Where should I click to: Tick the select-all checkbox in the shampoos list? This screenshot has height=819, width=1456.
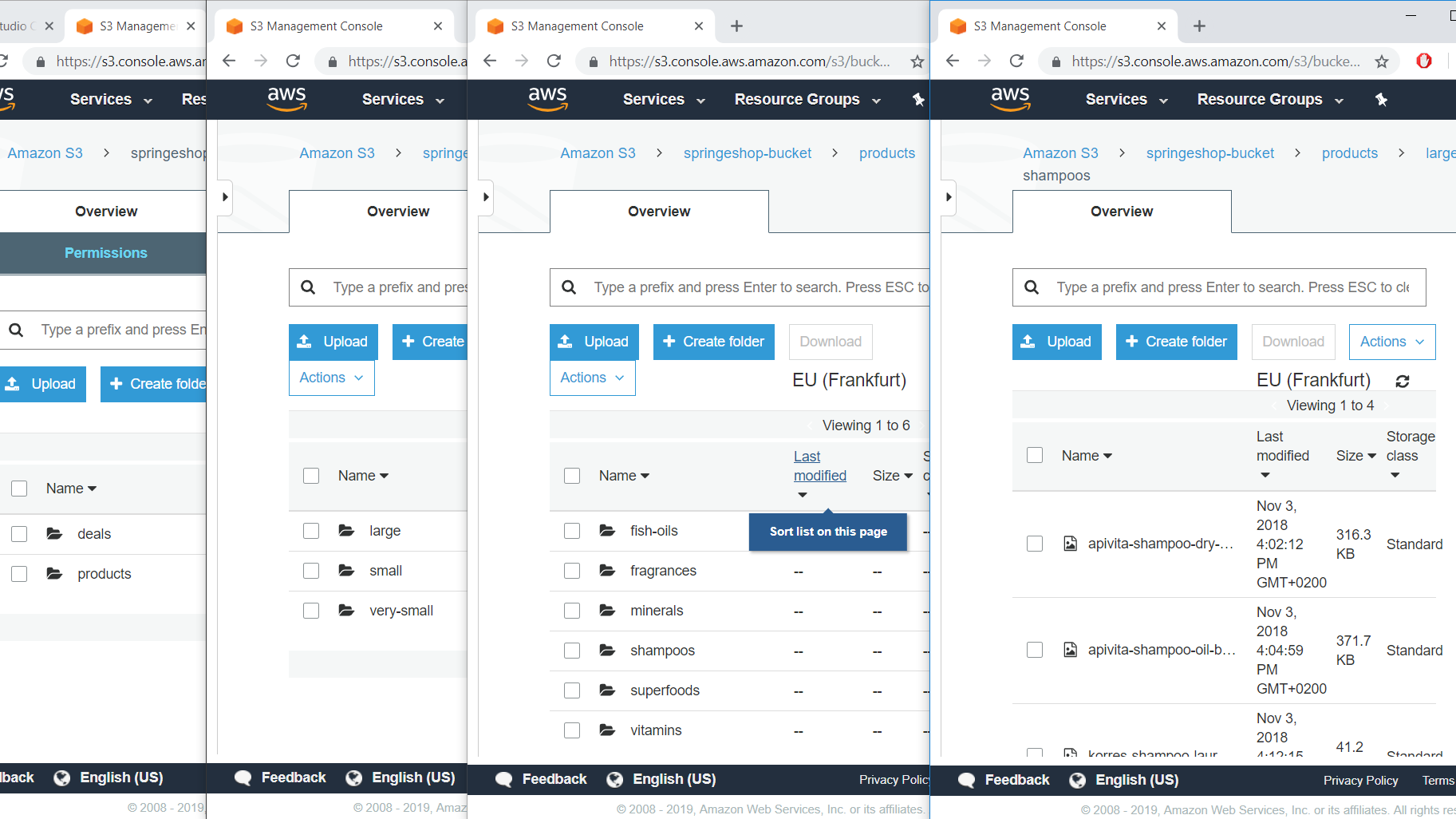pos(1035,455)
